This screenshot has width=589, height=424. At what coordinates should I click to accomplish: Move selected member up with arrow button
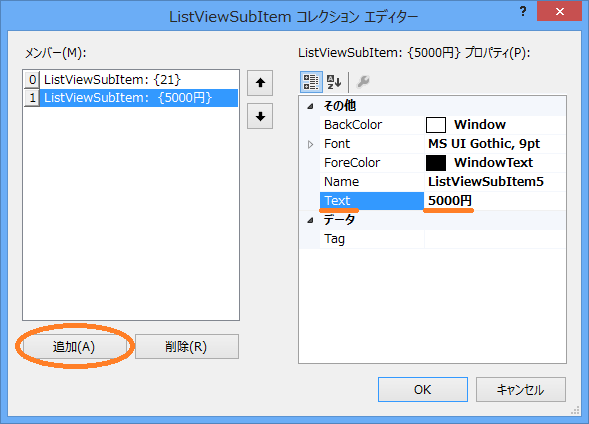tap(260, 83)
